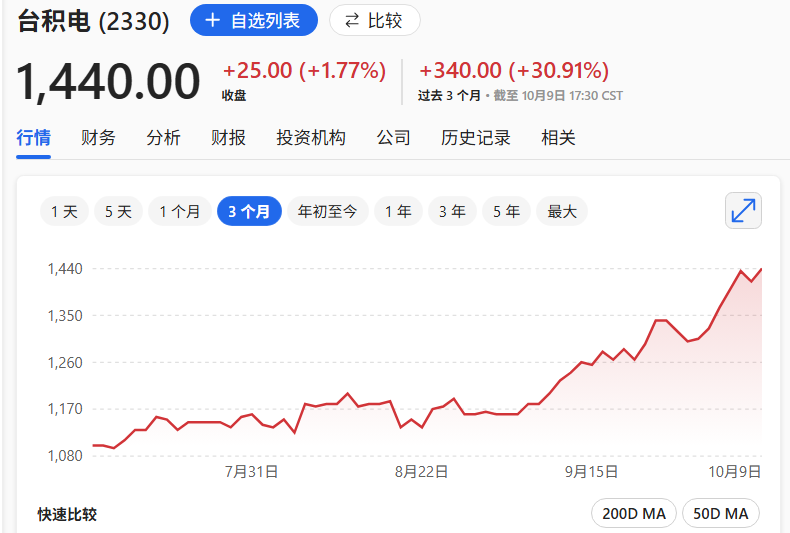Show the 最大 maximum range
Screen dimensions: 790x533
pos(561,211)
